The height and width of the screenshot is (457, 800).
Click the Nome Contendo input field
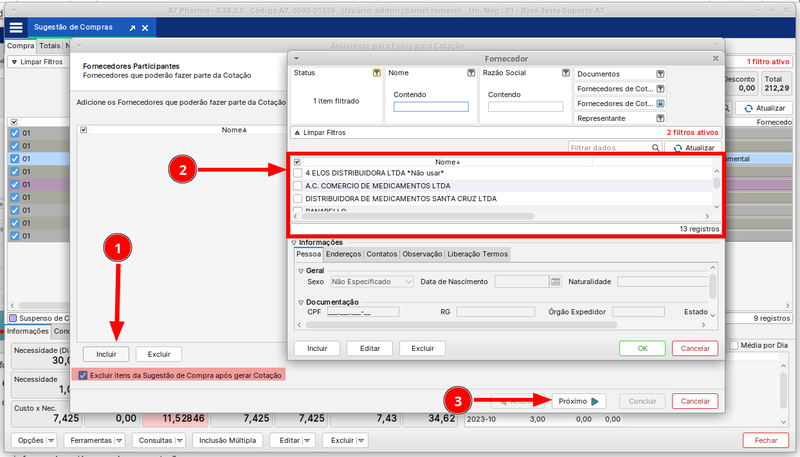tap(431, 107)
